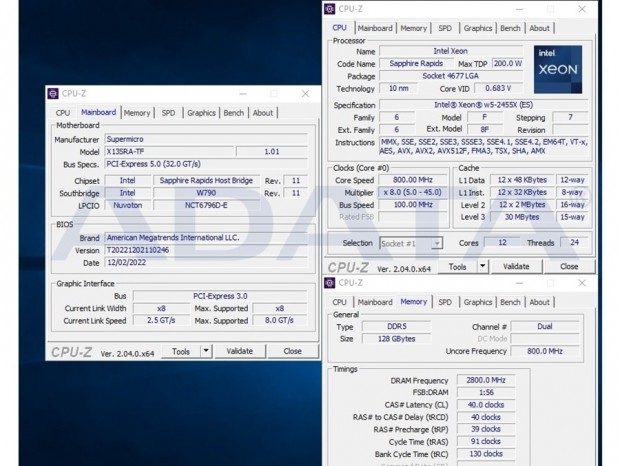Viewport: 620px width, 466px height.
Task: Select Mainboard tab in the CPU window
Action: pos(375,28)
